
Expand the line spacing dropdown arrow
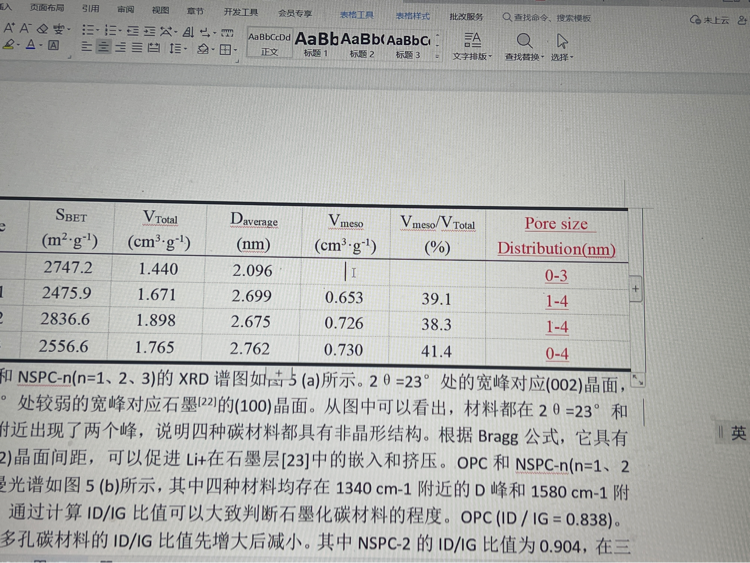pyautogui.click(x=185, y=49)
